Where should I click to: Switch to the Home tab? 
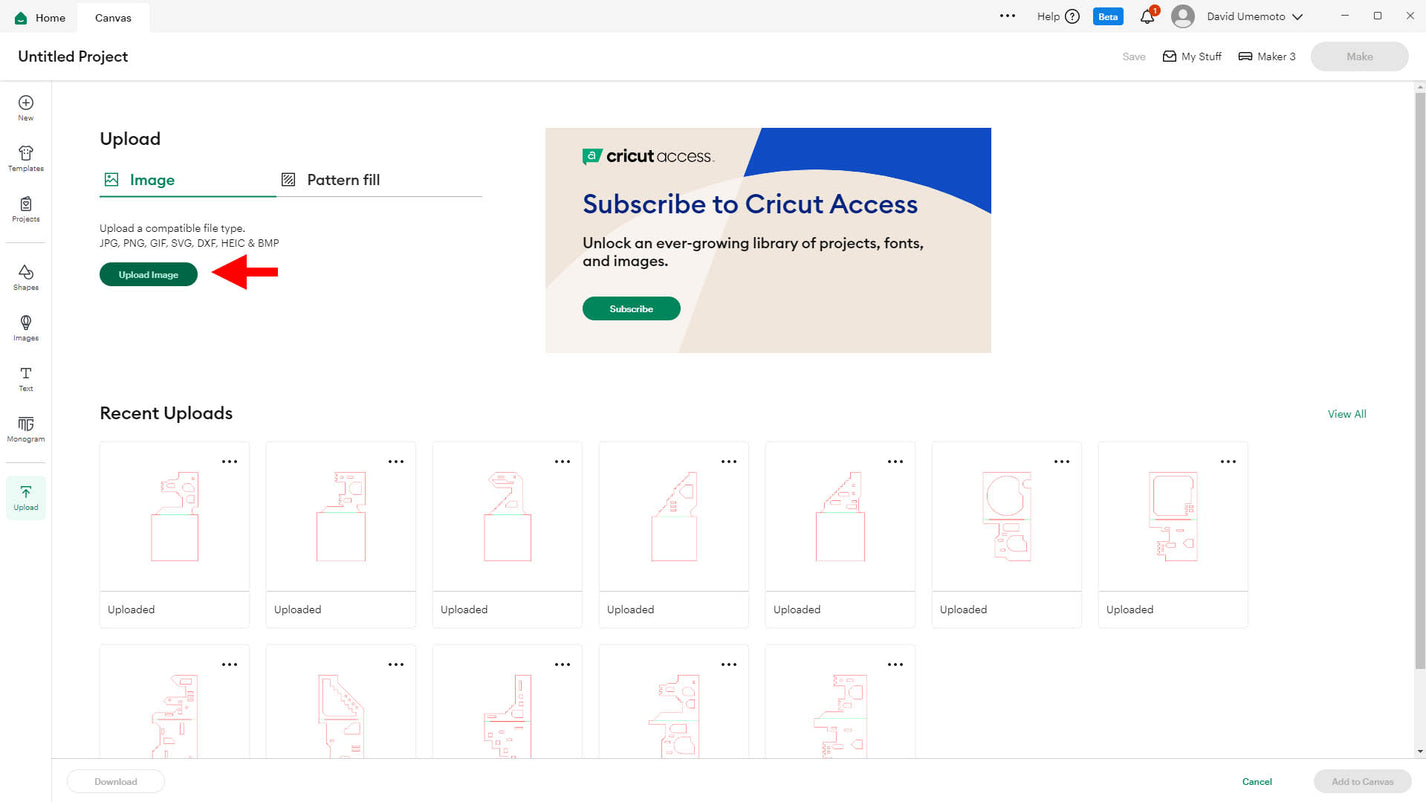click(x=40, y=17)
